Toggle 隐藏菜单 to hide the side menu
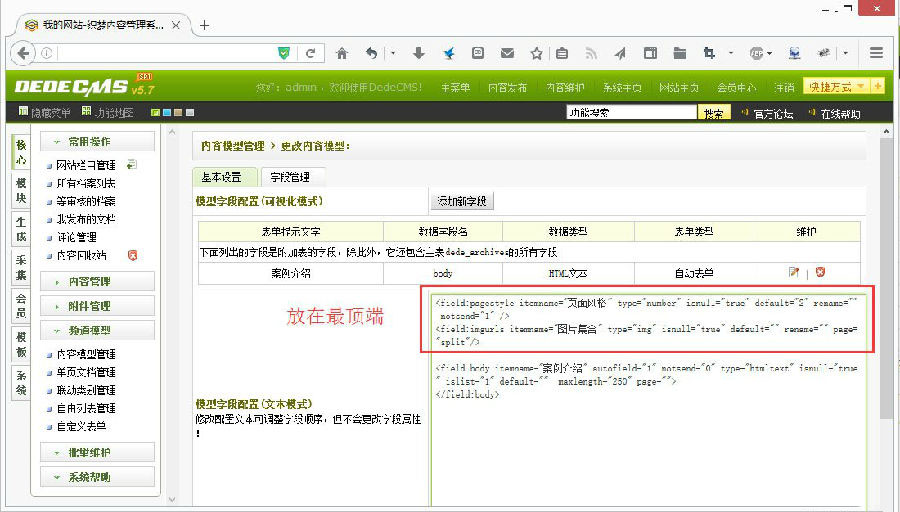 click(x=44, y=113)
